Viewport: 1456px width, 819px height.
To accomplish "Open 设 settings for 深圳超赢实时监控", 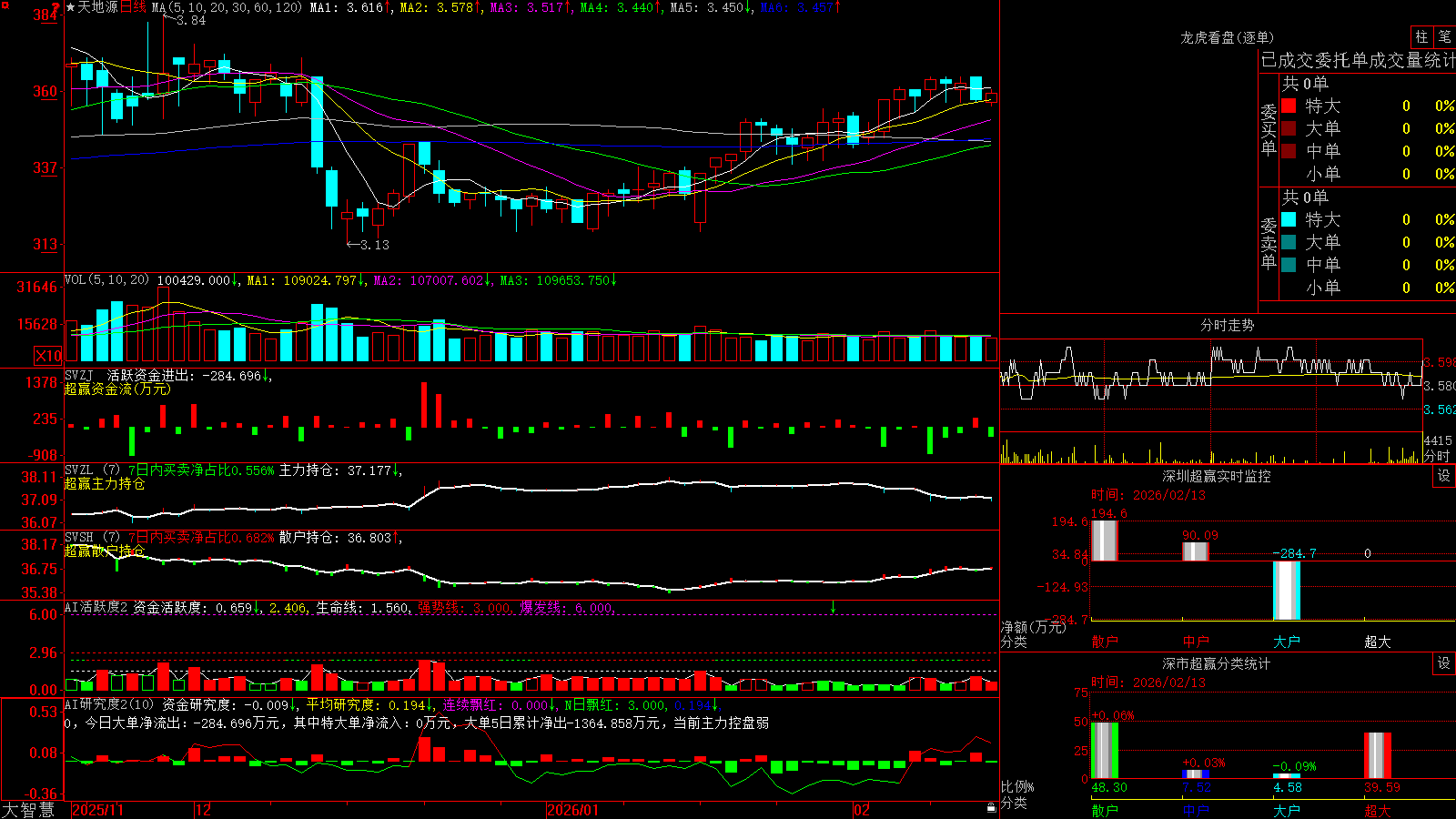I will [1444, 476].
